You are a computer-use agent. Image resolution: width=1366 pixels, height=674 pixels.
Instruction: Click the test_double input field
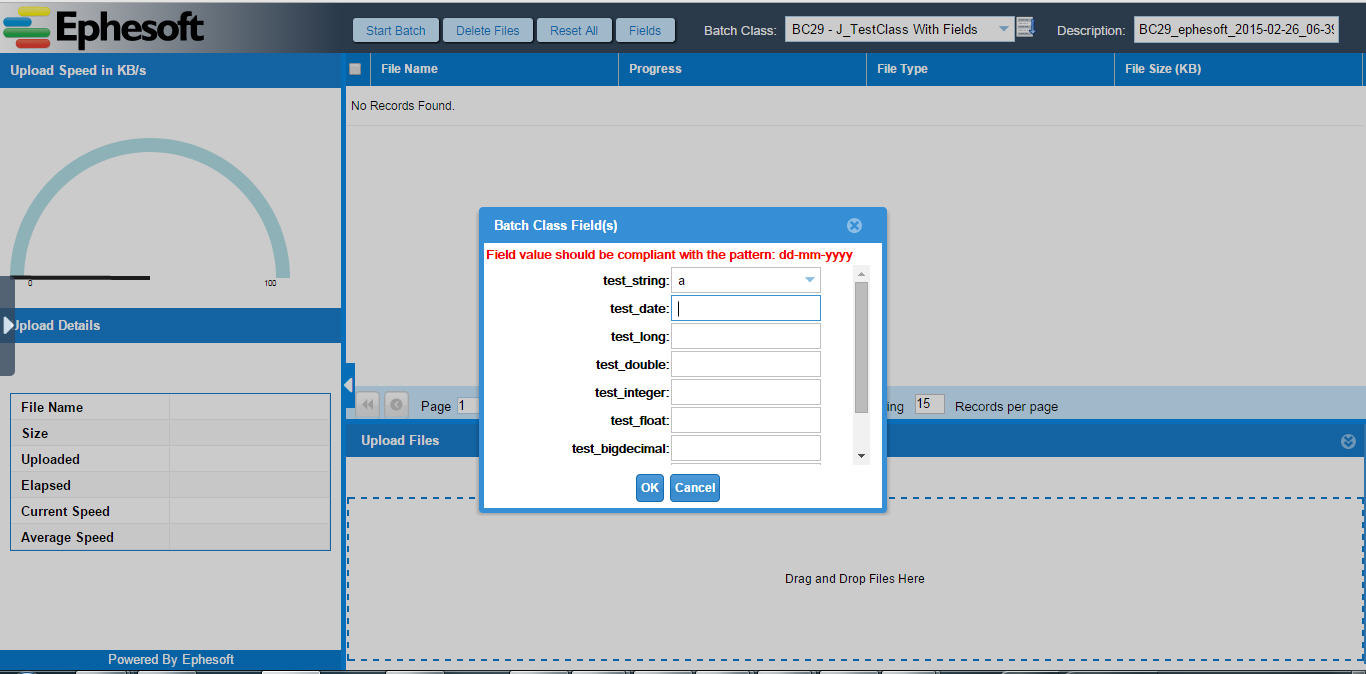coord(746,364)
